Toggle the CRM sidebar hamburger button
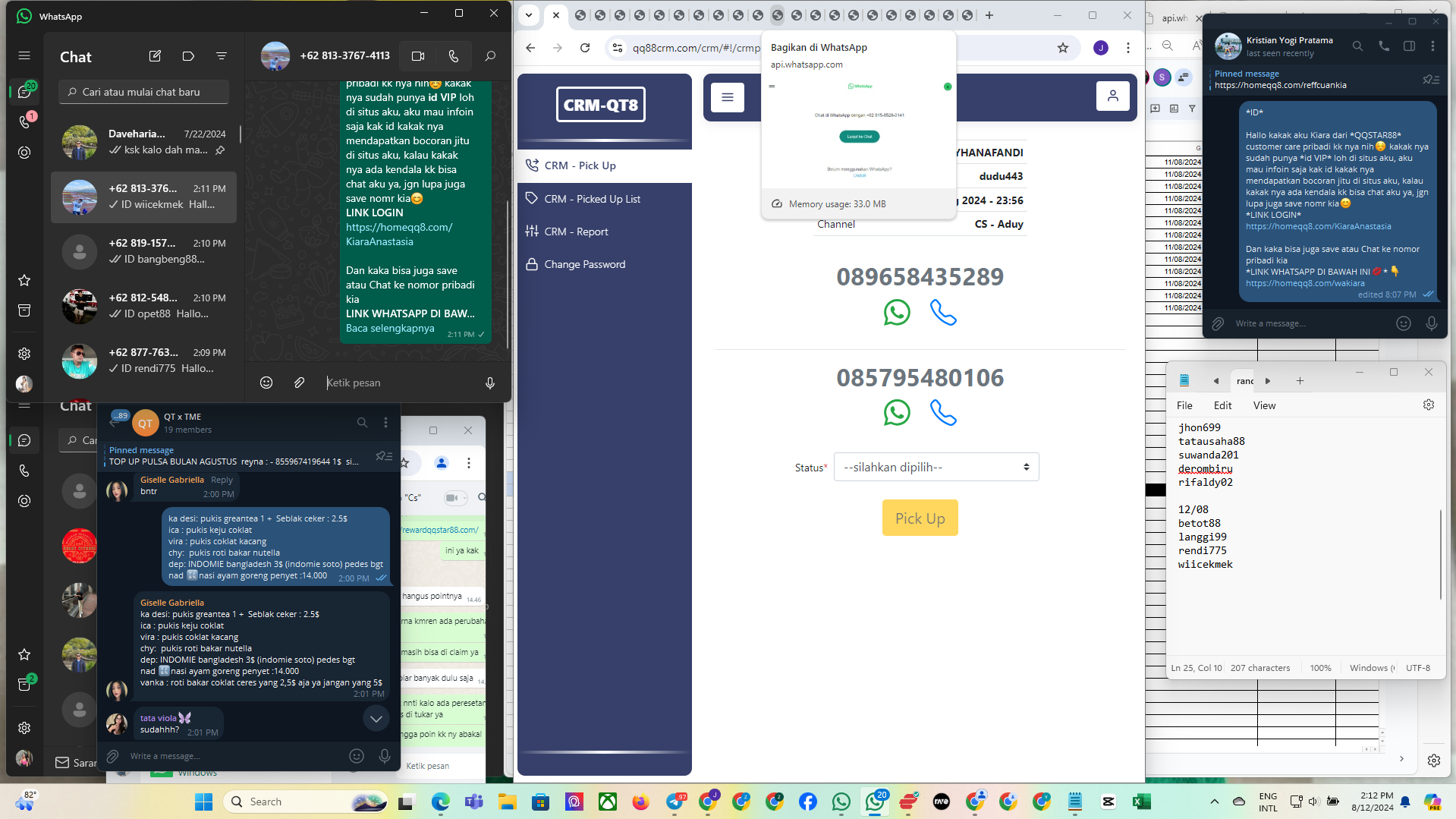 (728, 96)
